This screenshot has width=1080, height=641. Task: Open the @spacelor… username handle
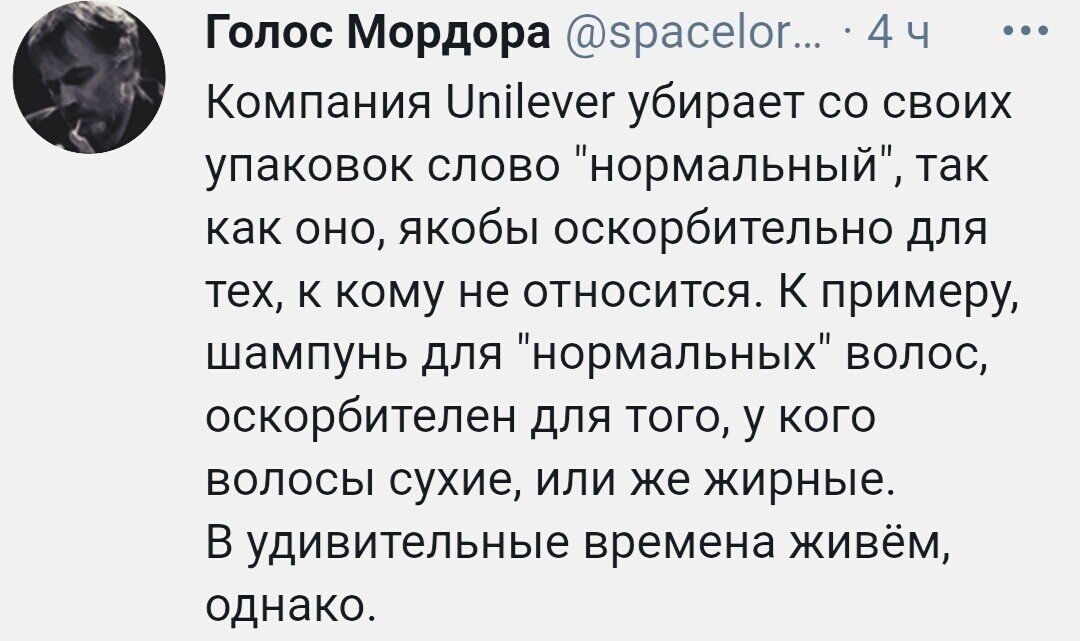coord(693,34)
